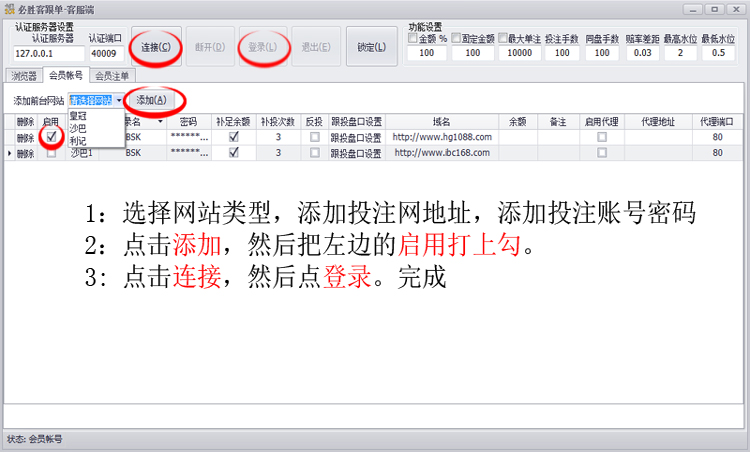Click the 同盘手数 value field
The height and width of the screenshot is (453, 750).
pyautogui.click(x=602, y=53)
